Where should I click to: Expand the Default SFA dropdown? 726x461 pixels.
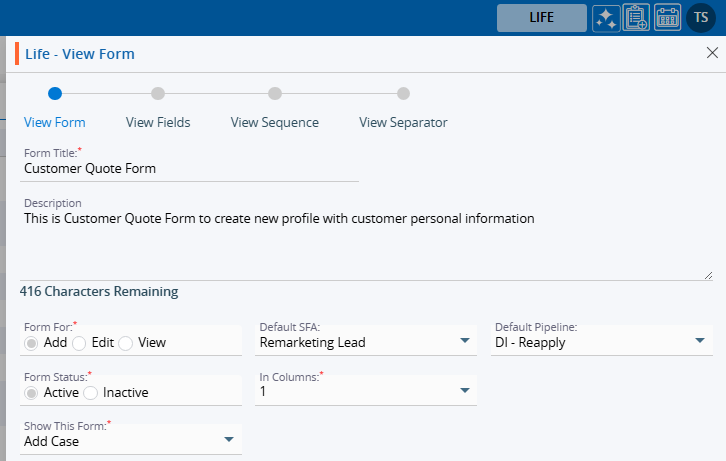pos(366,342)
